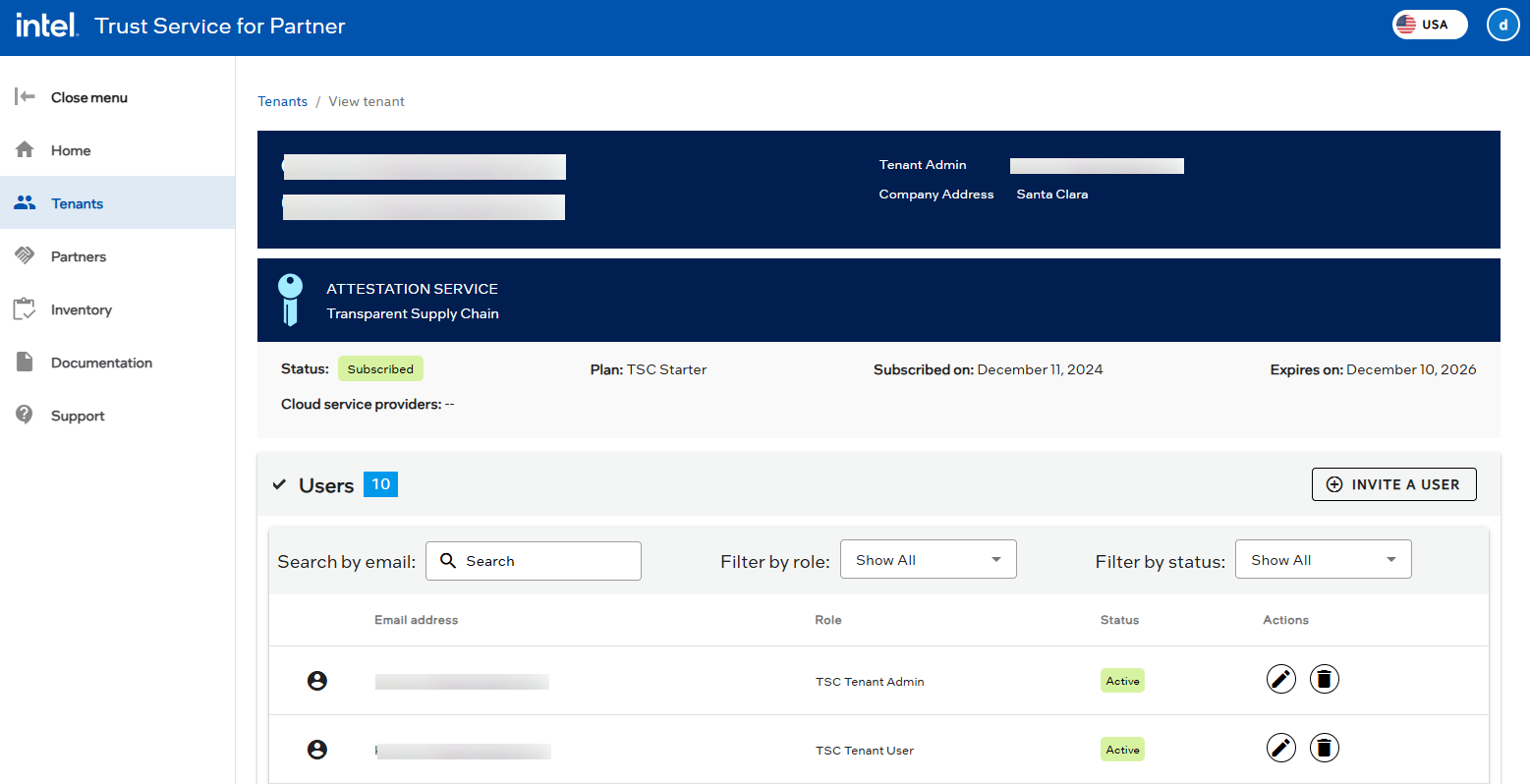Viewport: 1530px width, 784px height.
Task: Open Documentation in the sidebar
Action: point(117,363)
